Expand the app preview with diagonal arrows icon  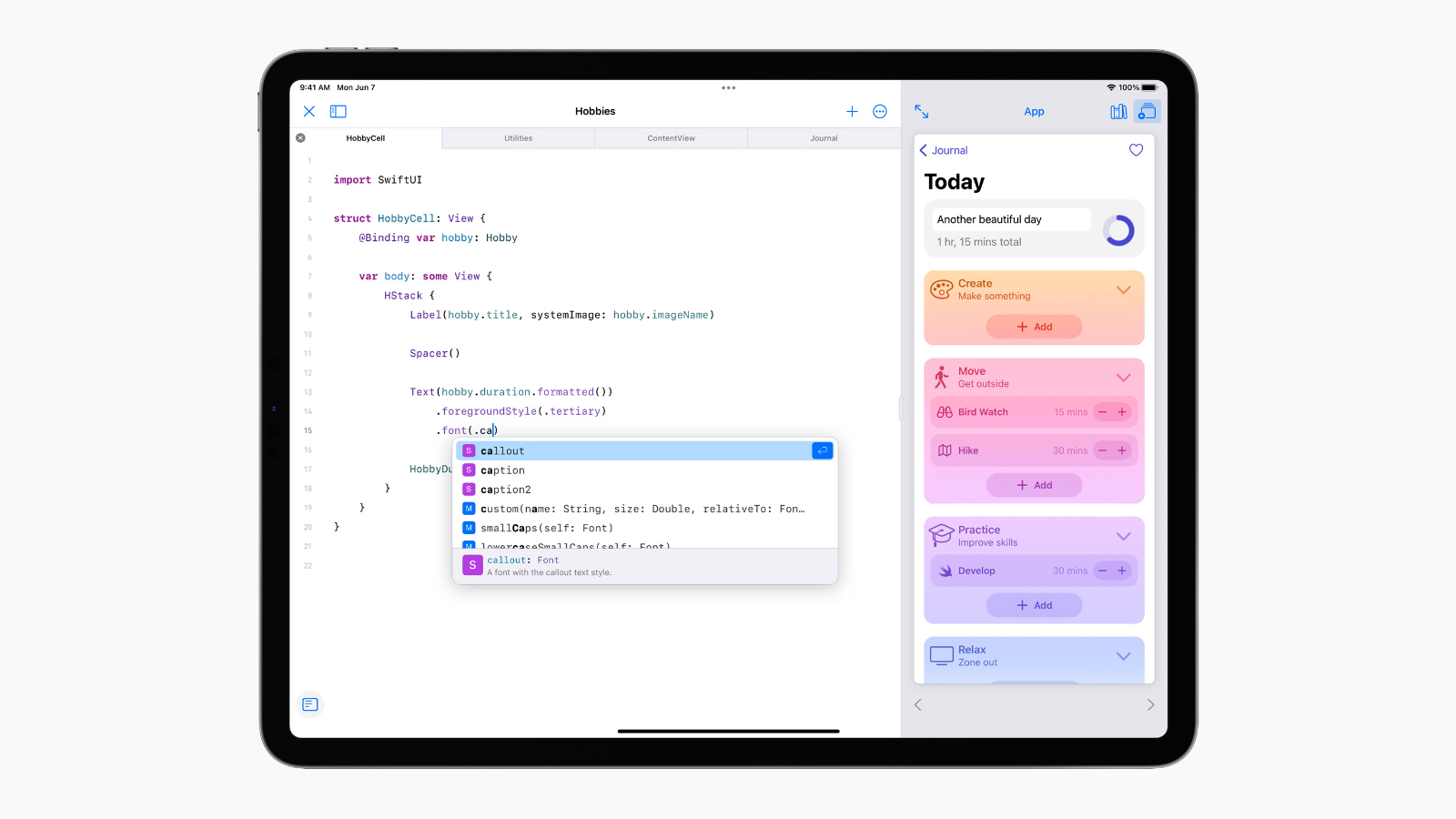pos(922,111)
